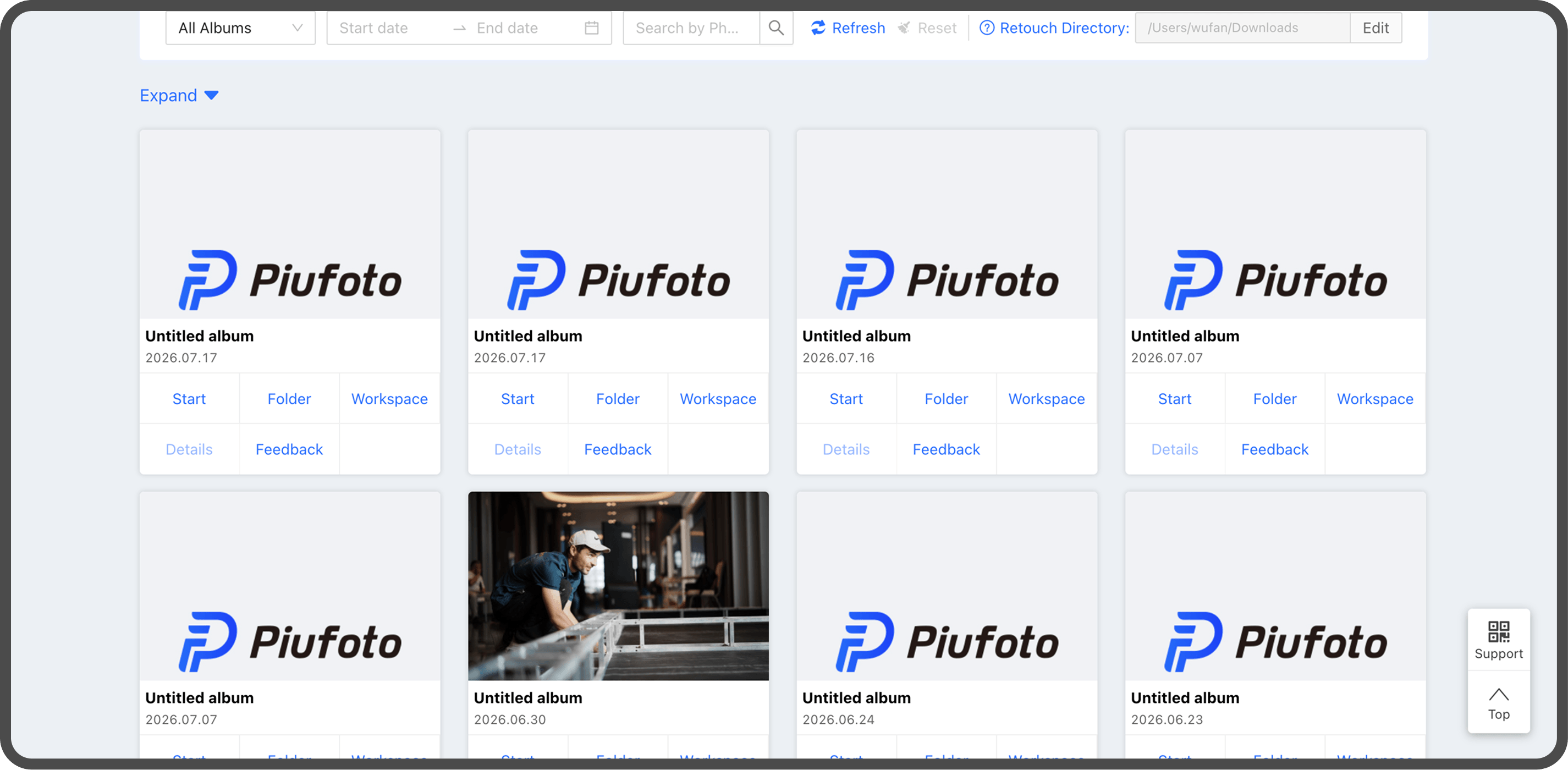Screen dimensions: 1568x770
Task: Click the /Users/wufan/Downloads path field
Action: coord(1242,28)
